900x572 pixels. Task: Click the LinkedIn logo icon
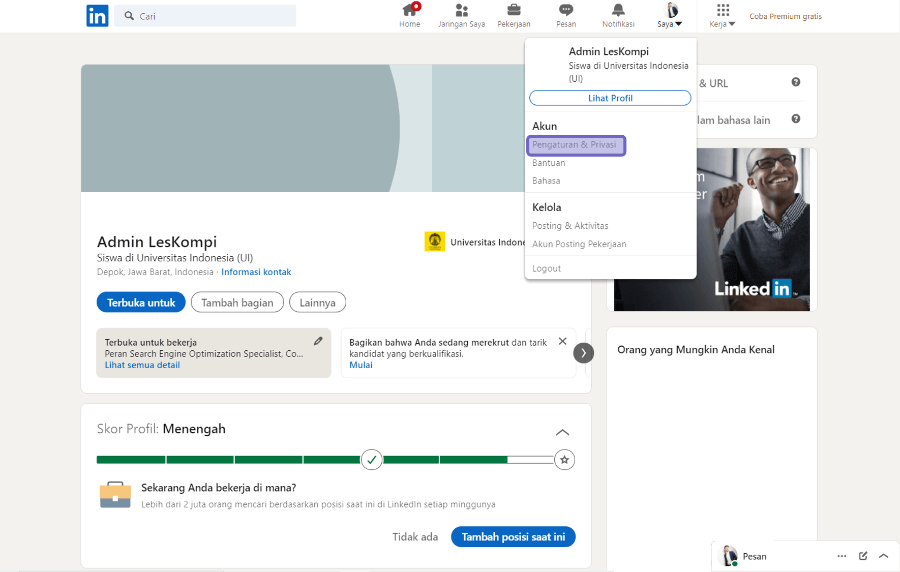tap(97, 16)
